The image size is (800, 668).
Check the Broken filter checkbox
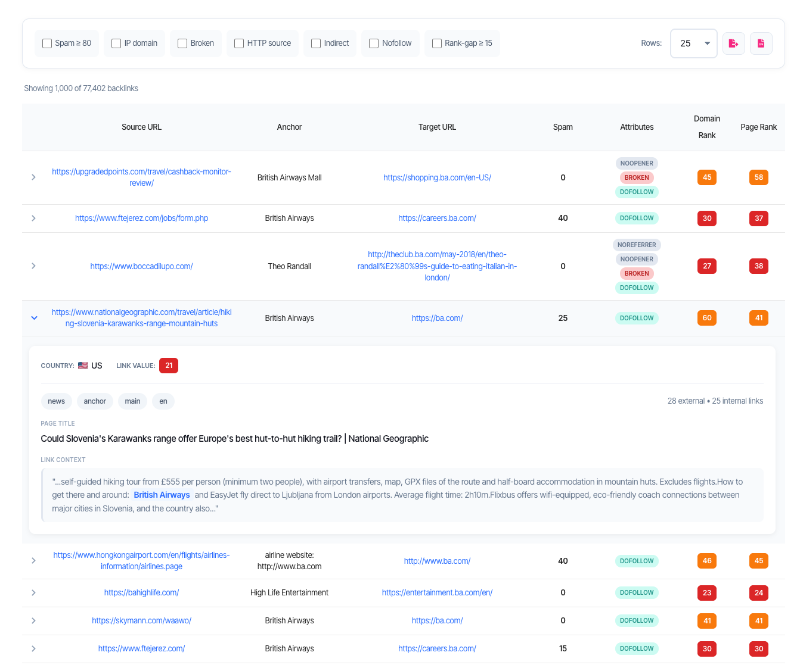(x=182, y=43)
